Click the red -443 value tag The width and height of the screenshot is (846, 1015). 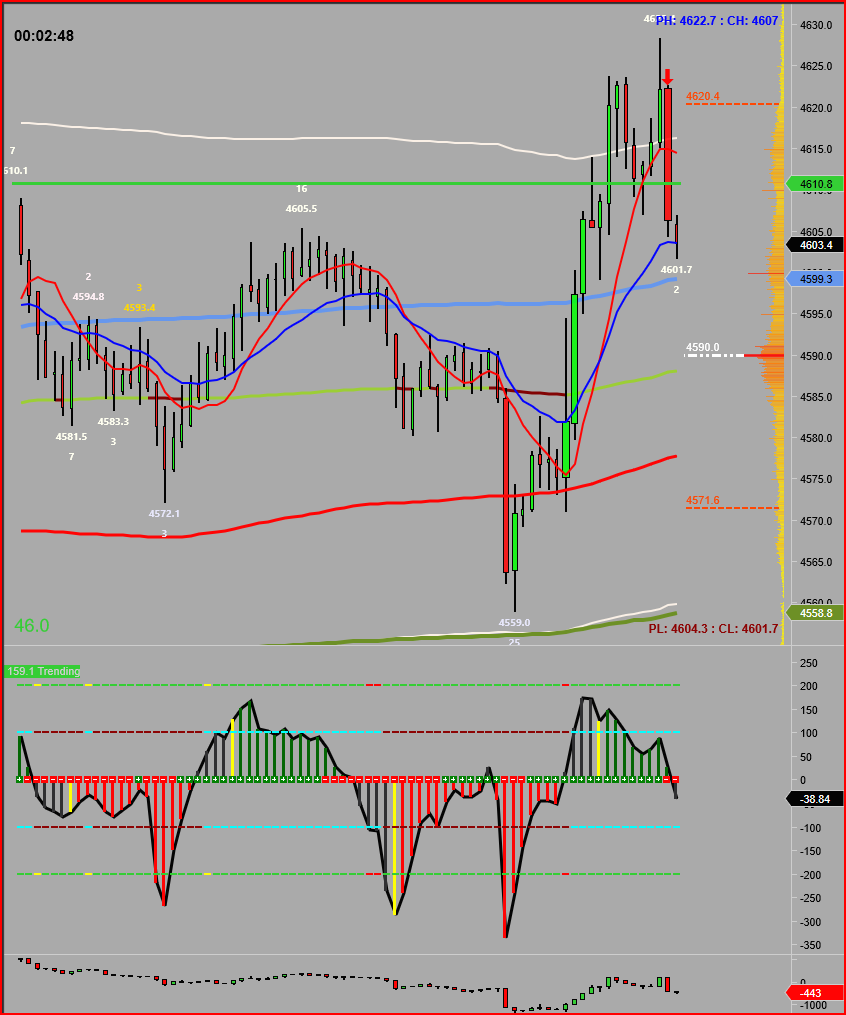[815, 993]
